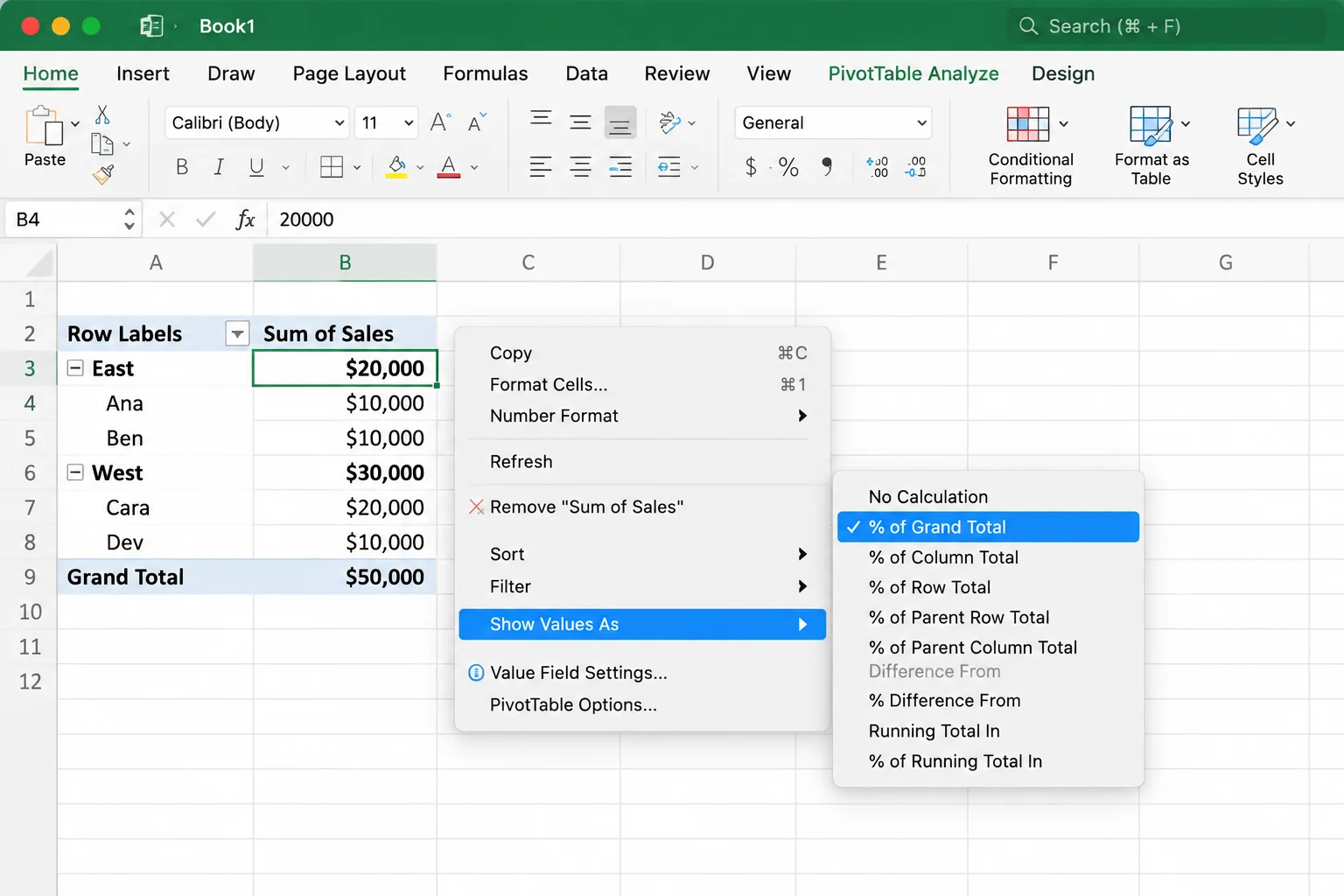Click the fx insert function icon
Screen dimensions: 1344x896
click(x=245, y=220)
